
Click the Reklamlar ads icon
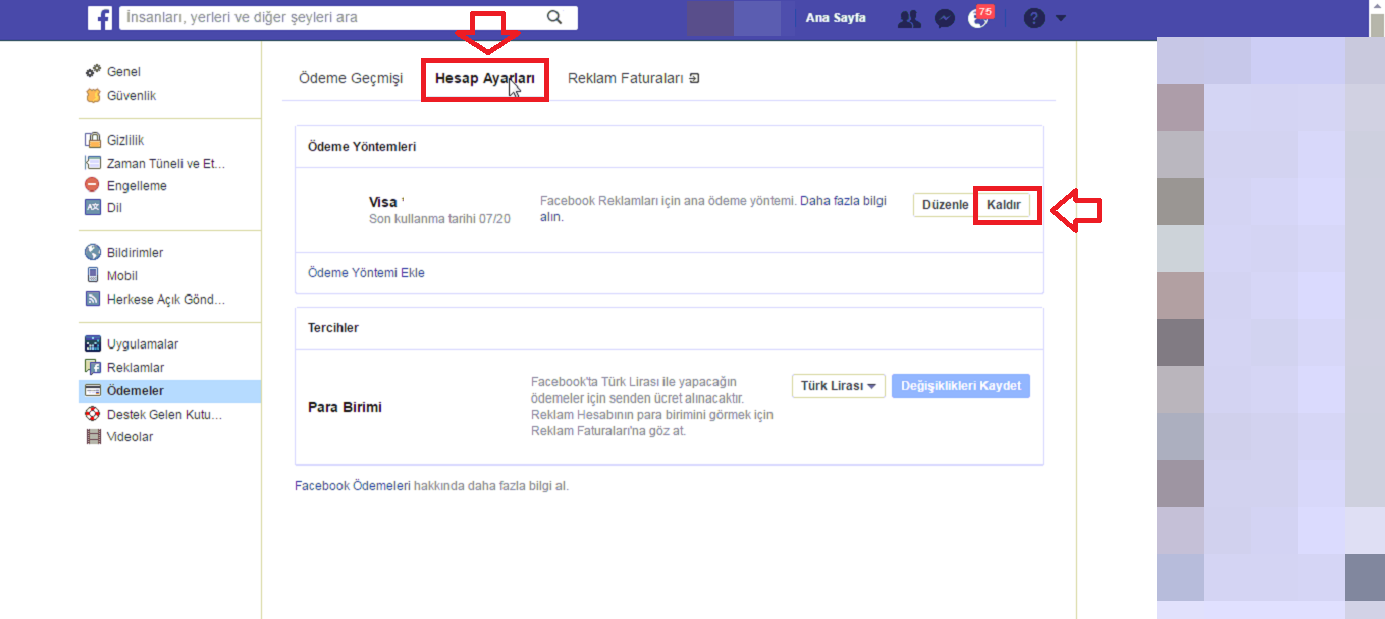(x=93, y=367)
